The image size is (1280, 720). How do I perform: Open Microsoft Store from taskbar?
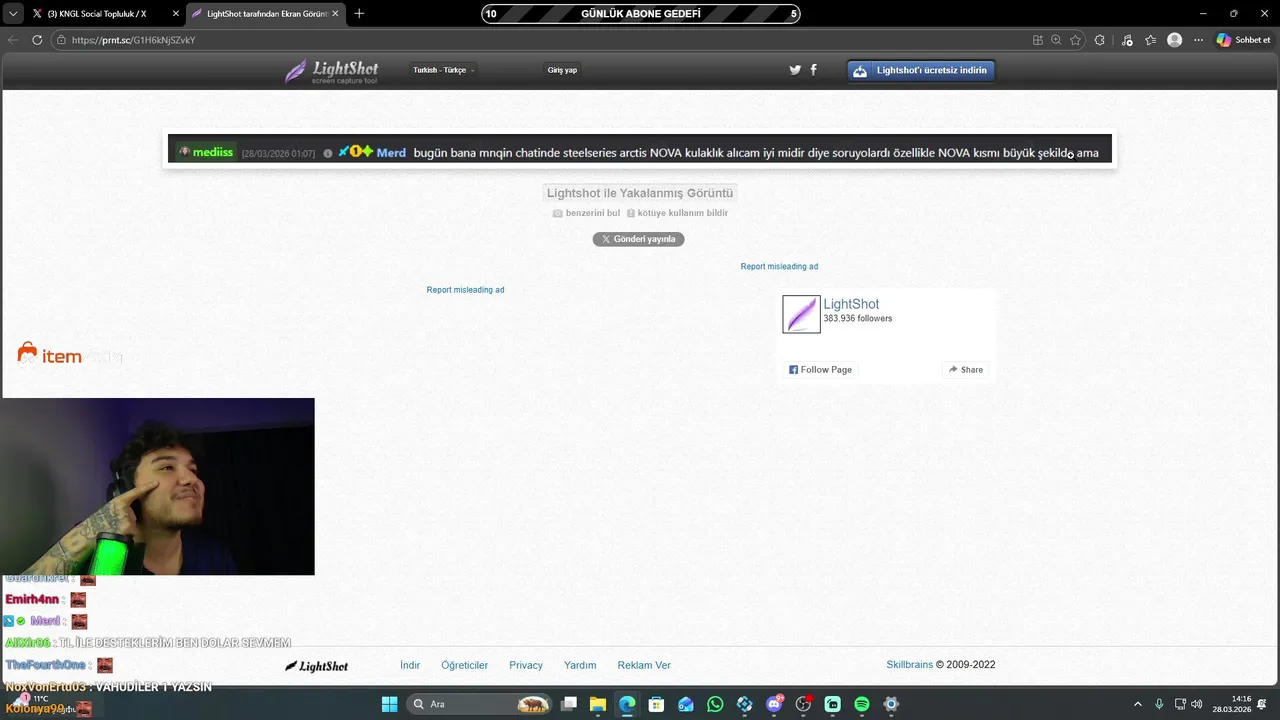[656, 704]
